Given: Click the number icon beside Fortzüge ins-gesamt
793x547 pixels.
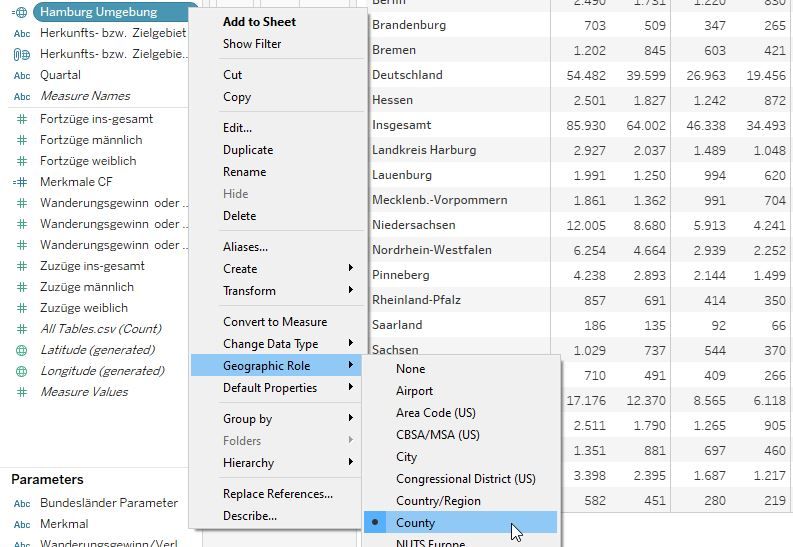Looking at the screenshot, I should coord(21,119).
